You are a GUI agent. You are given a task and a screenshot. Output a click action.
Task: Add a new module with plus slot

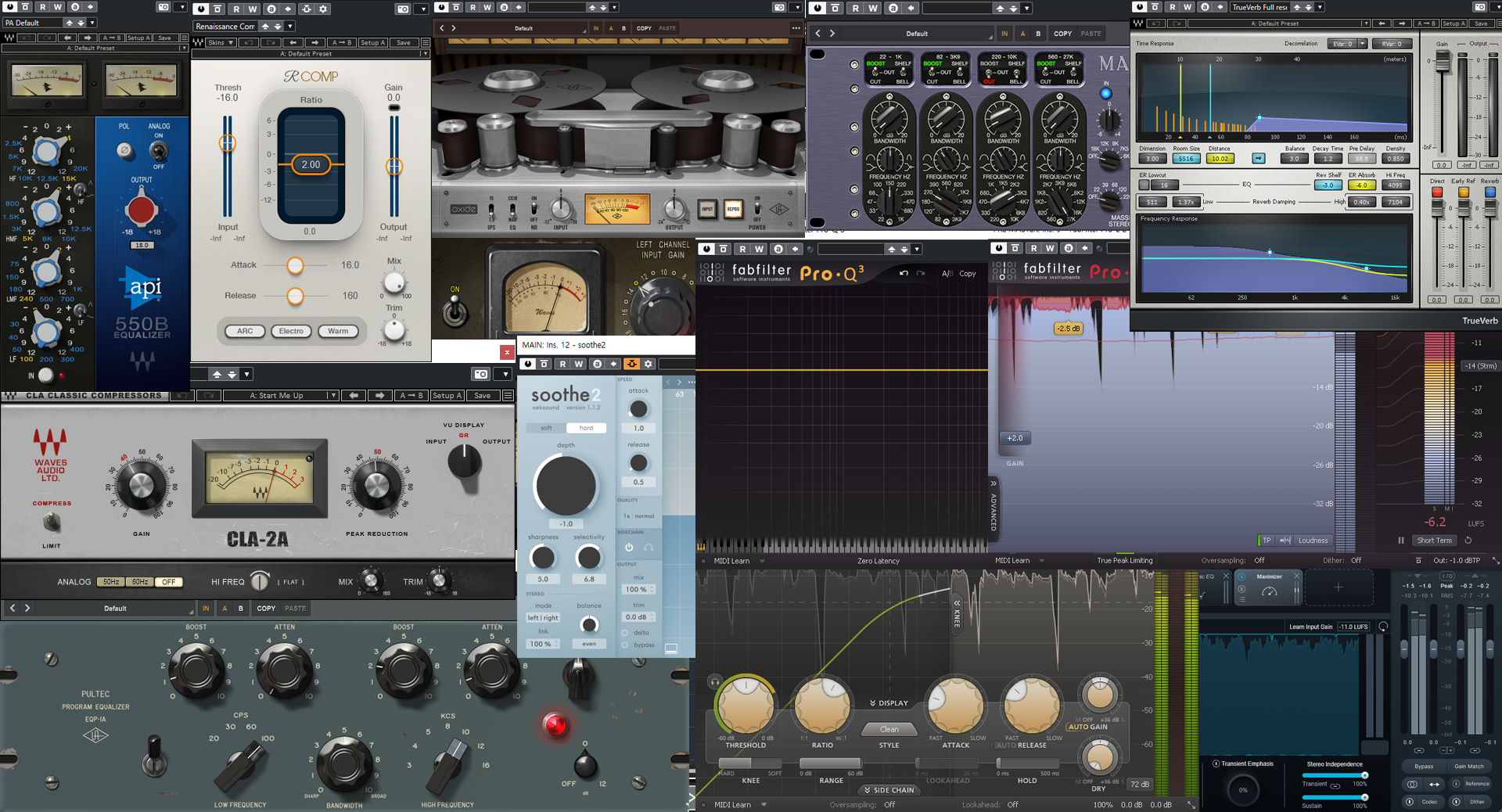click(1338, 587)
